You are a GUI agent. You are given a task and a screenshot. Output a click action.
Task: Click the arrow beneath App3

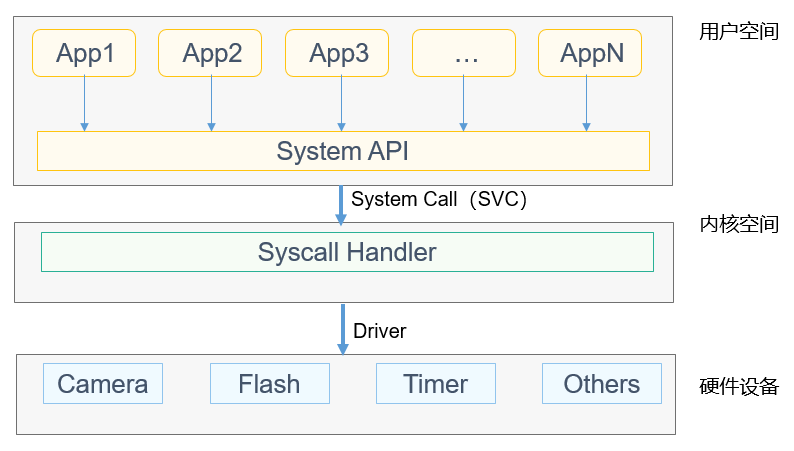coord(341,104)
